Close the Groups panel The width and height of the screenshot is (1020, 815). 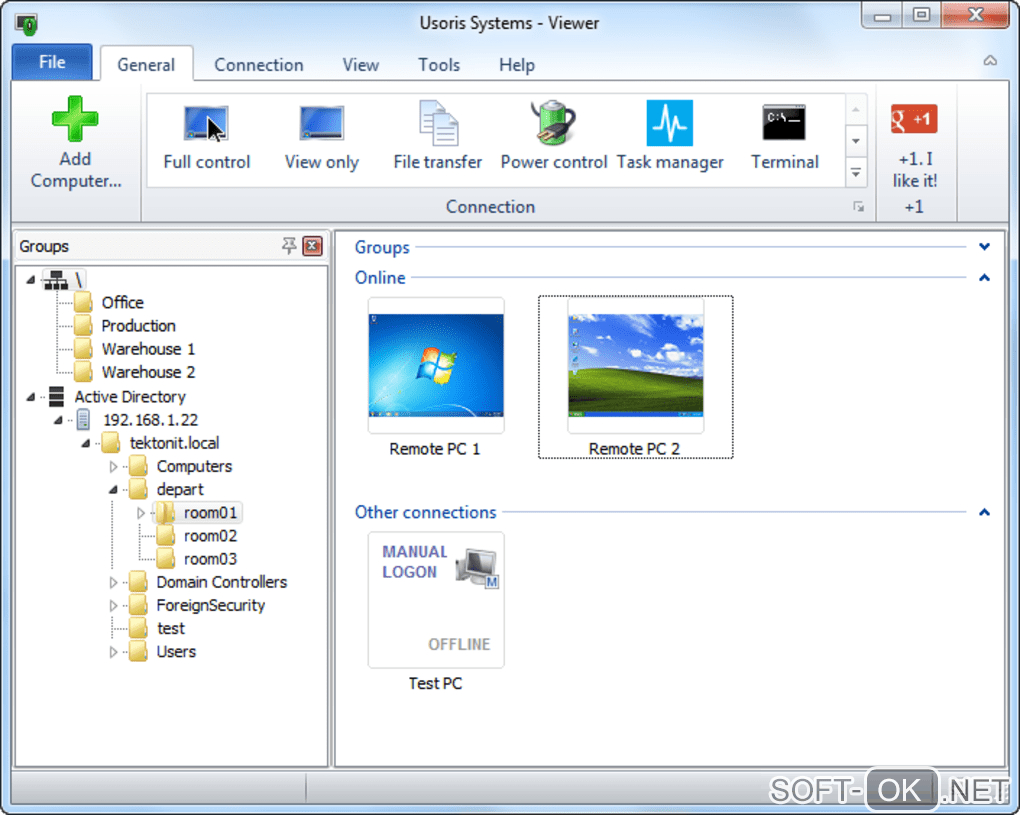(312, 246)
